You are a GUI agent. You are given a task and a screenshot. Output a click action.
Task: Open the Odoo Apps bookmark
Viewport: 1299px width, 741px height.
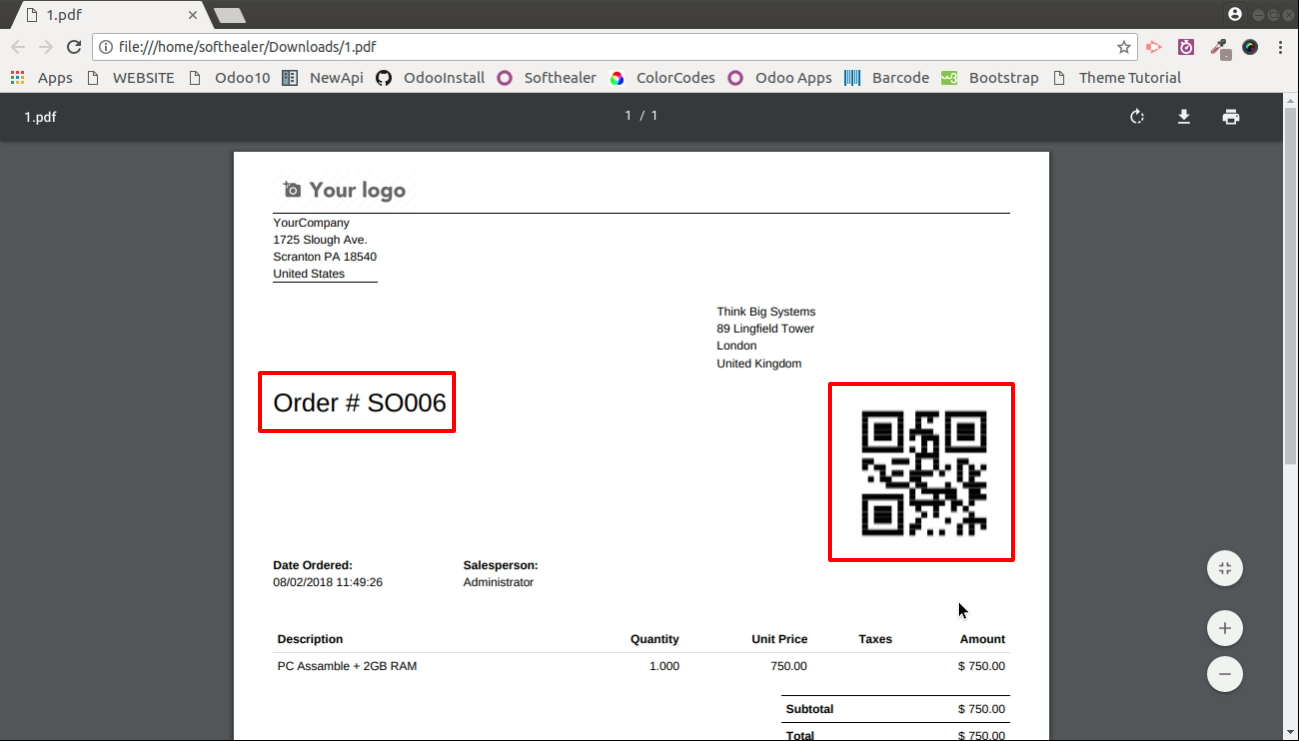coord(780,78)
